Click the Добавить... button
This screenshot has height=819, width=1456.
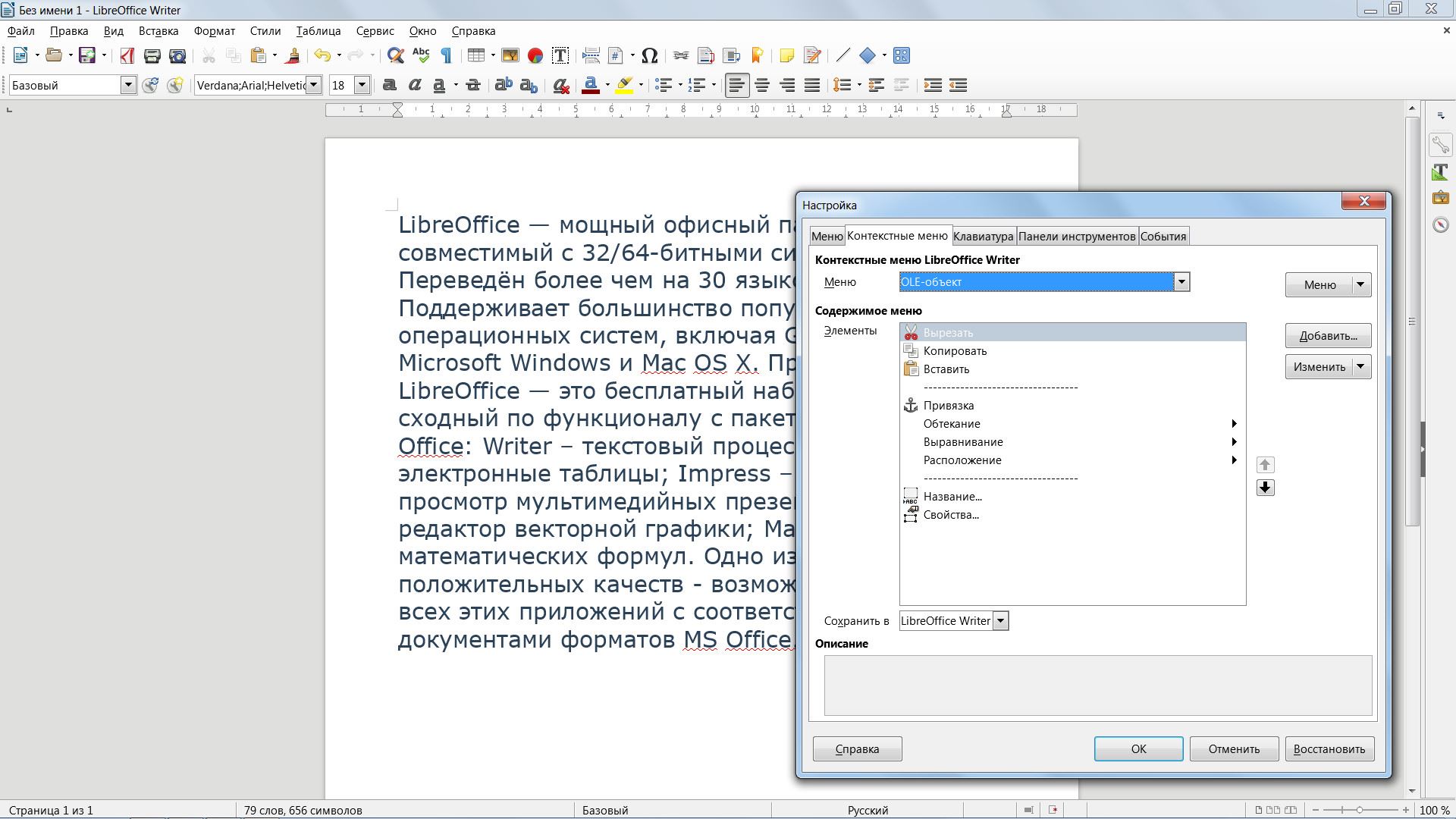click(x=1328, y=336)
